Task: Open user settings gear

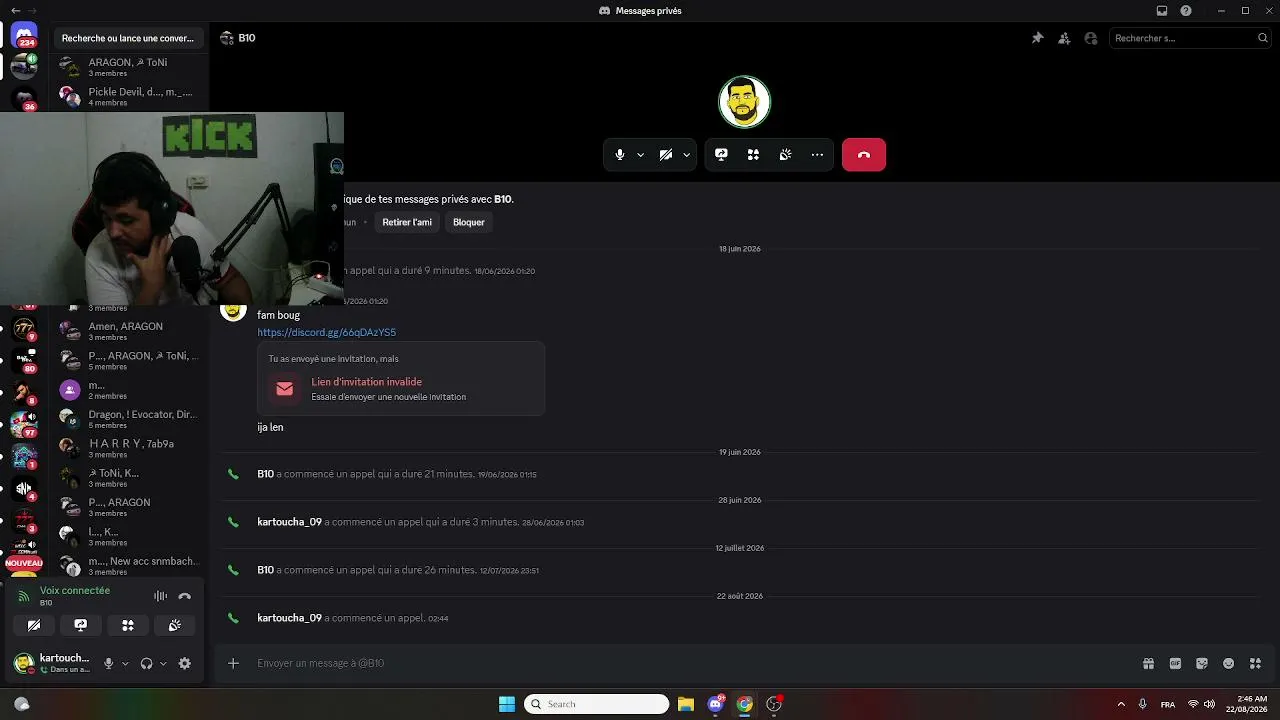Action: click(185, 663)
